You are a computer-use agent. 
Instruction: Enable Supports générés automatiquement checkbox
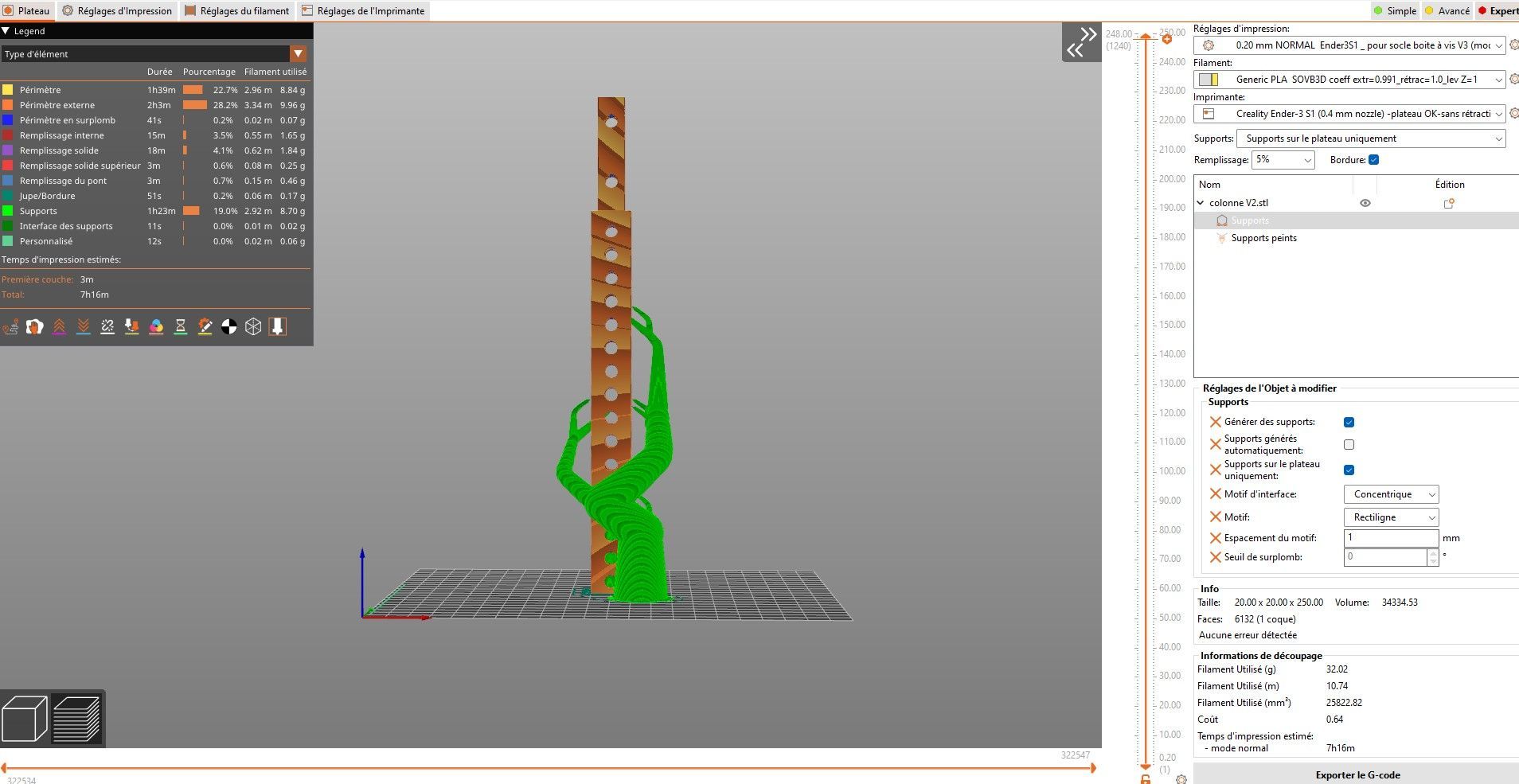1349,445
